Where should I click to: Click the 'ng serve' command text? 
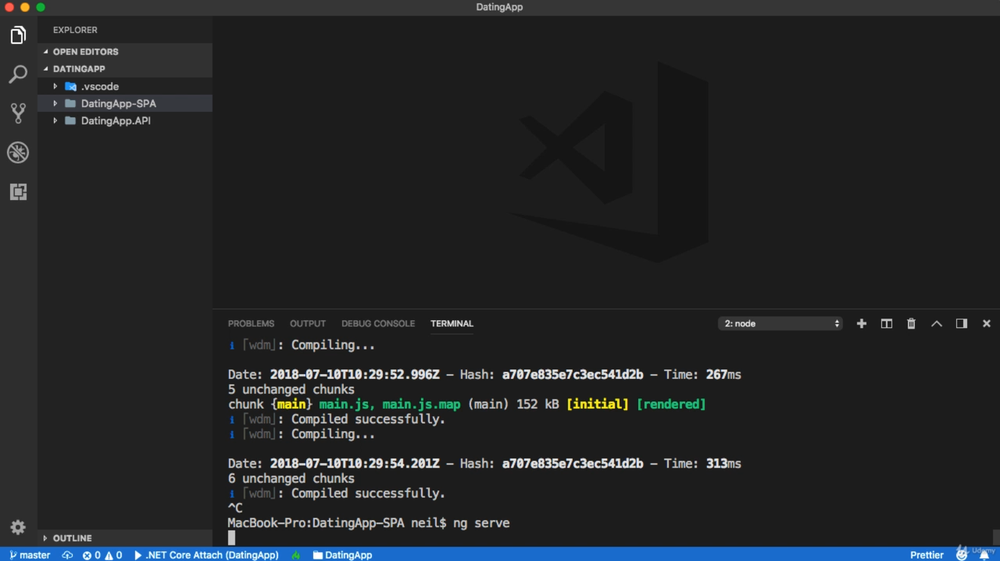(x=482, y=523)
